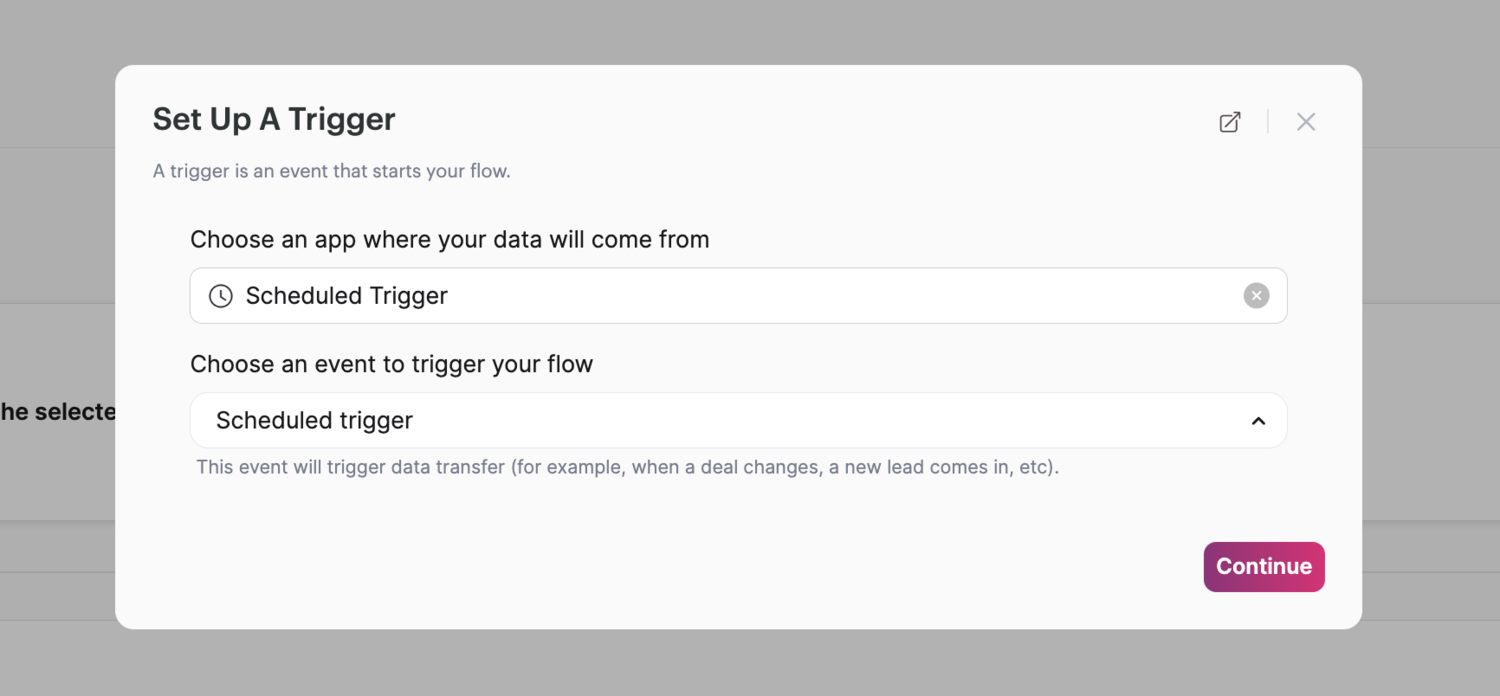Click the 'Scheduled Trigger' text inside app field

(346, 296)
